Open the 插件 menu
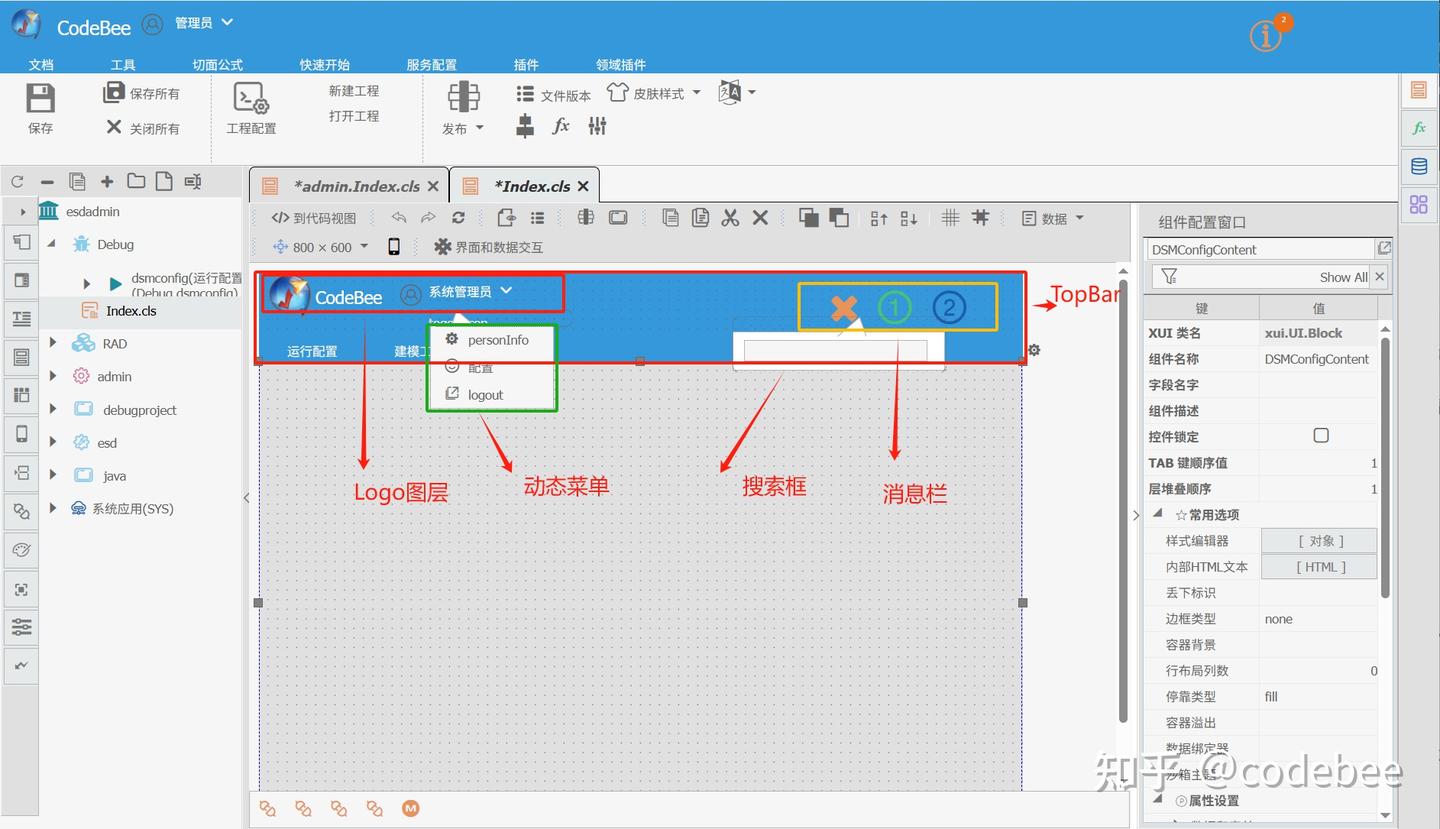Image resolution: width=1440 pixels, height=829 pixels. click(x=526, y=65)
